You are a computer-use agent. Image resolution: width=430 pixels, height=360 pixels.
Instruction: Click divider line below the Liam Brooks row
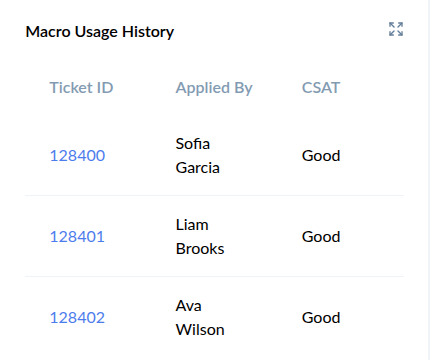coord(214,276)
